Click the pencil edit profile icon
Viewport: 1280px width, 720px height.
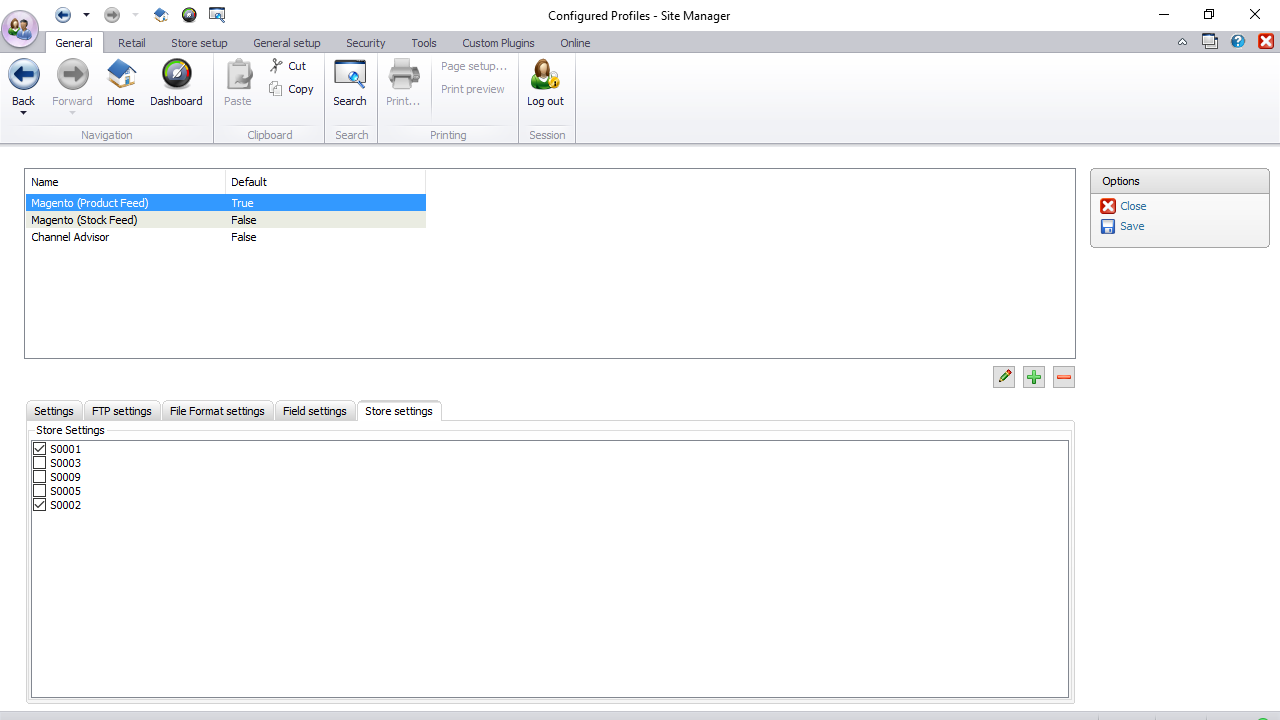pyautogui.click(x=1004, y=377)
